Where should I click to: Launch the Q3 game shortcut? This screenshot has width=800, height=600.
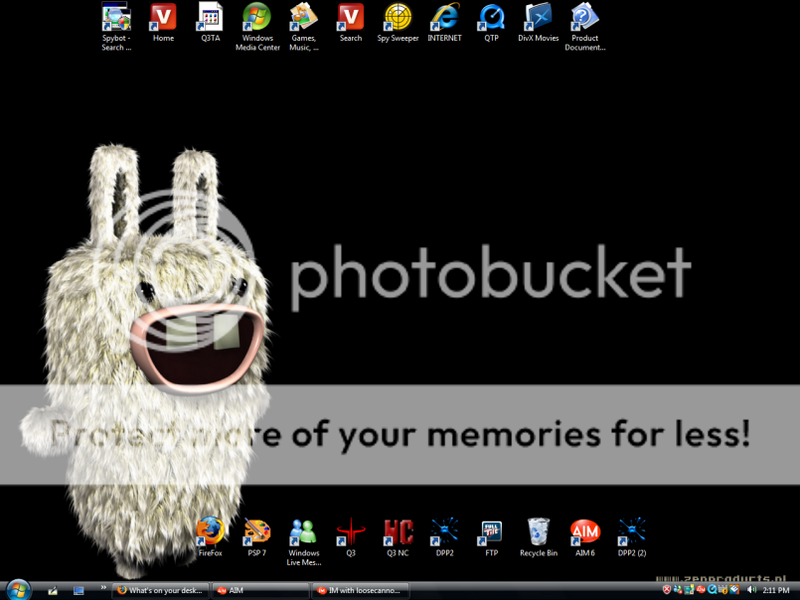point(350,529)
